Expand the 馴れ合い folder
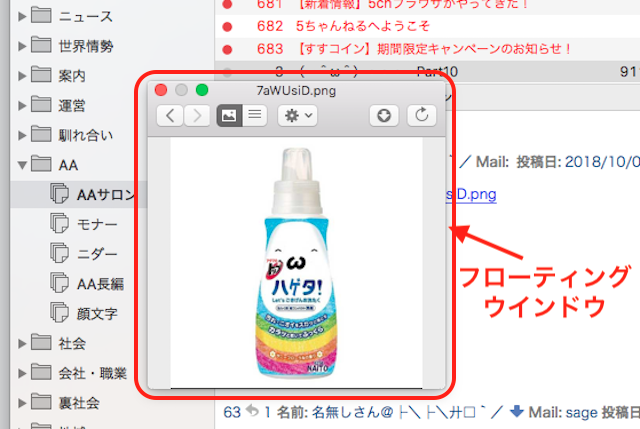Image resolution: width=640 pixels, height=429 pixels. click(22, 136)
